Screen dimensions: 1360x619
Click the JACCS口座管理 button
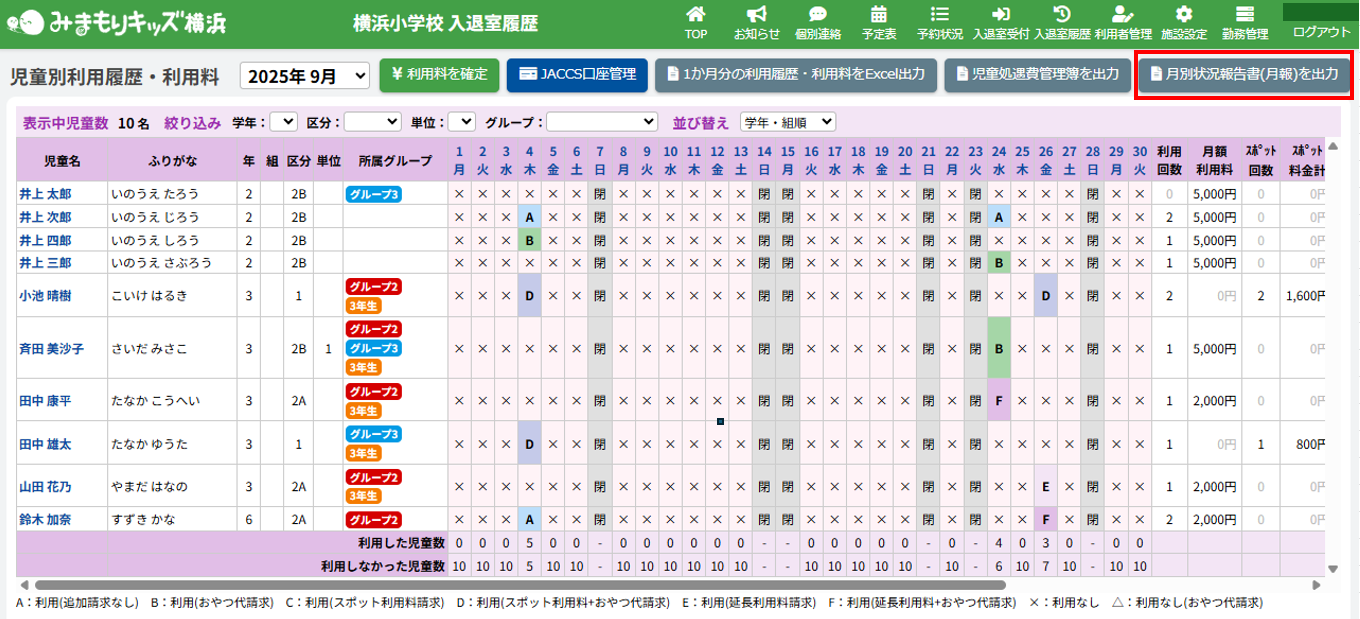pos(577,75)
